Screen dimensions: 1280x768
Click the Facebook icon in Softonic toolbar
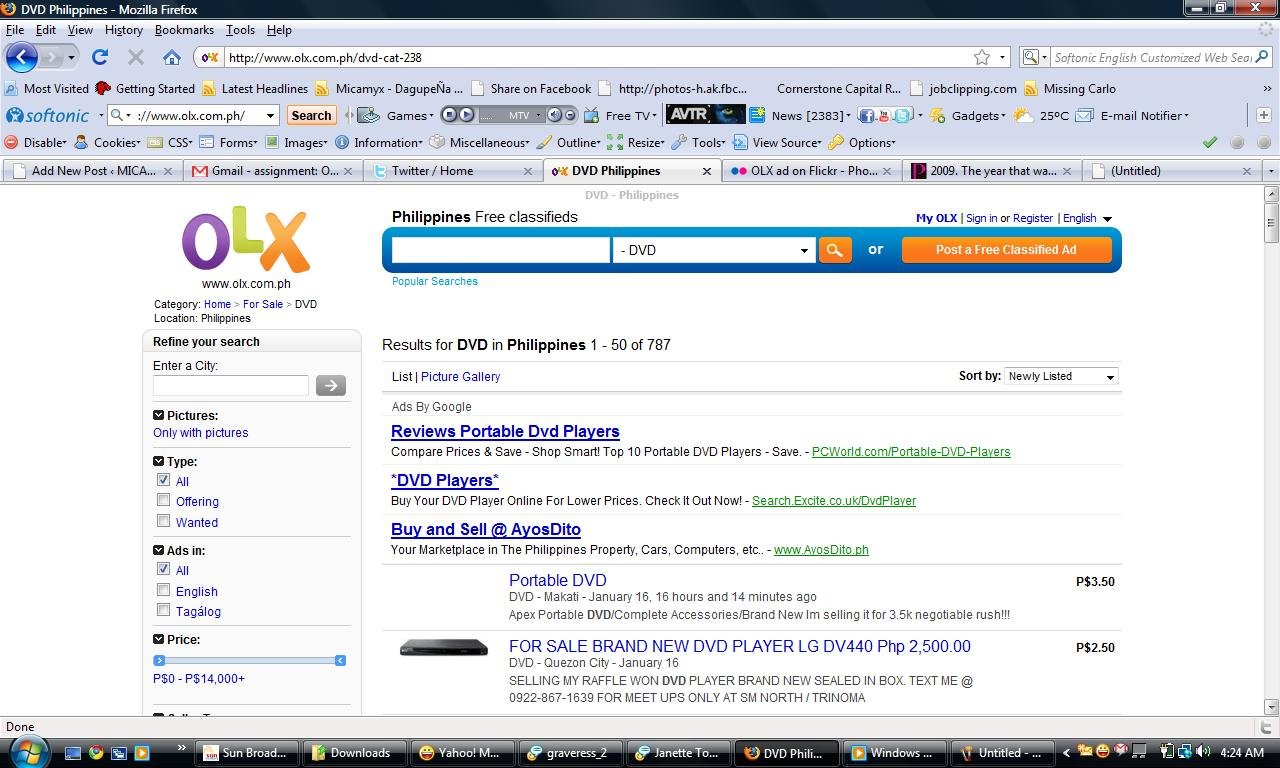pyautogui.click(x=866, y=115)
